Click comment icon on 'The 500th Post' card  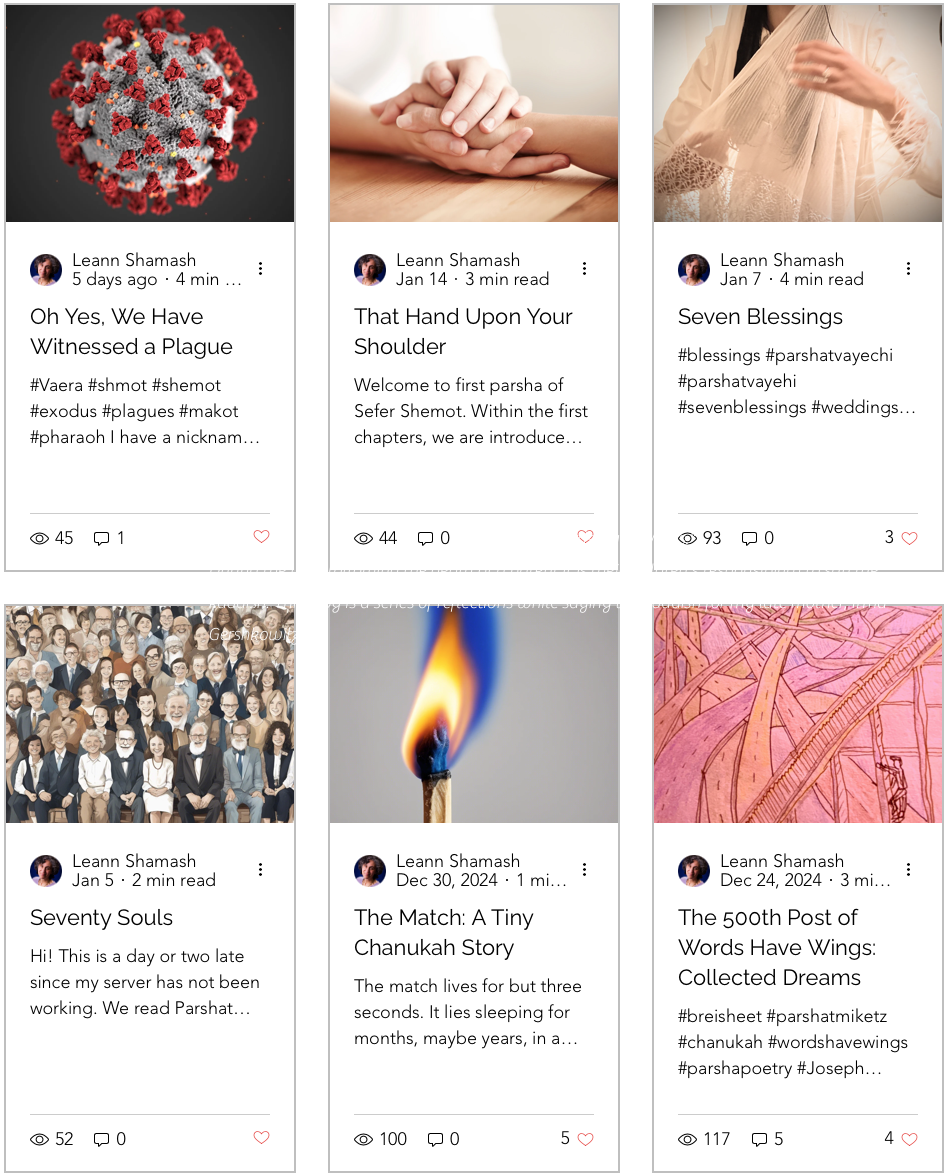pos(759,1139)
